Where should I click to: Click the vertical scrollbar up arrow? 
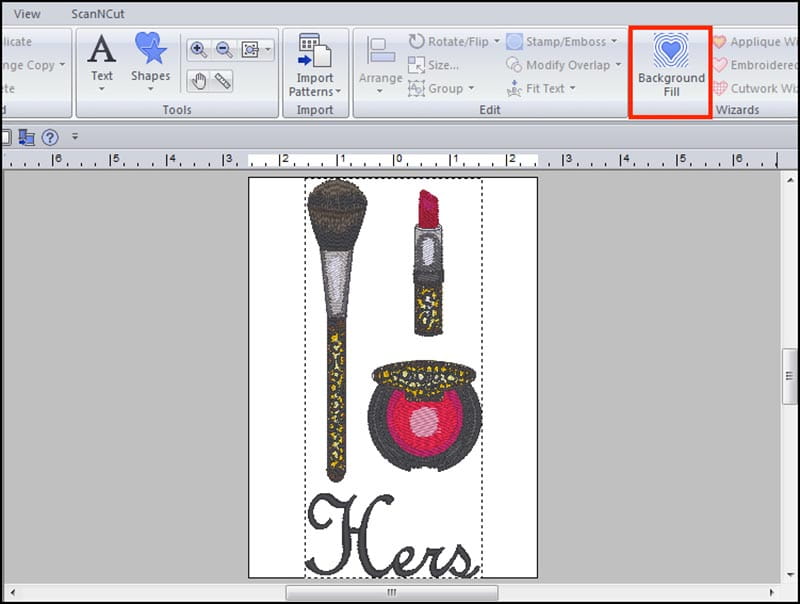tap(790, 180)
